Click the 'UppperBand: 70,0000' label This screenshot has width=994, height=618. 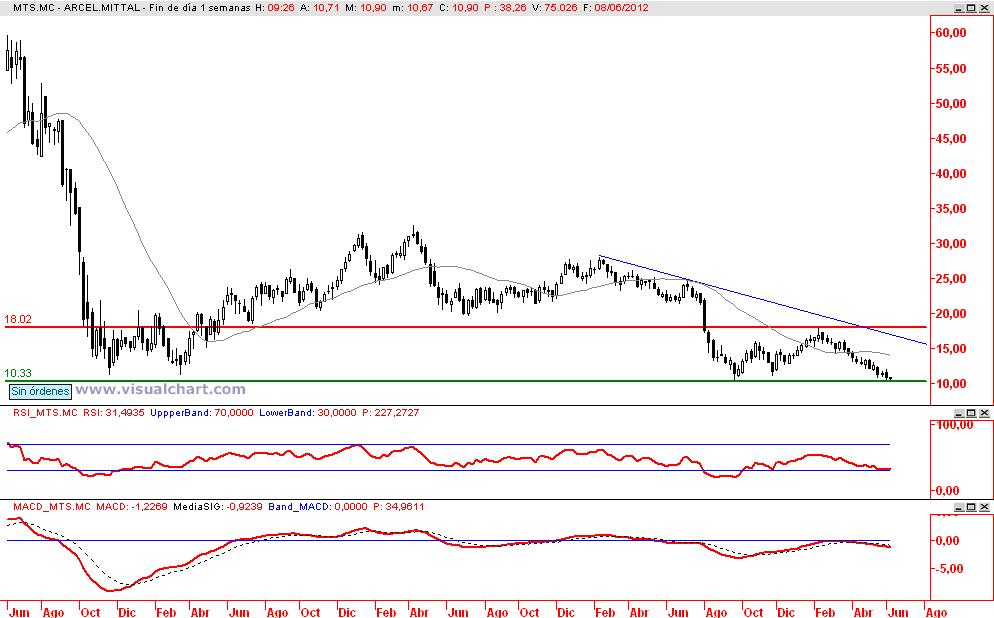(x=202, y=413)
